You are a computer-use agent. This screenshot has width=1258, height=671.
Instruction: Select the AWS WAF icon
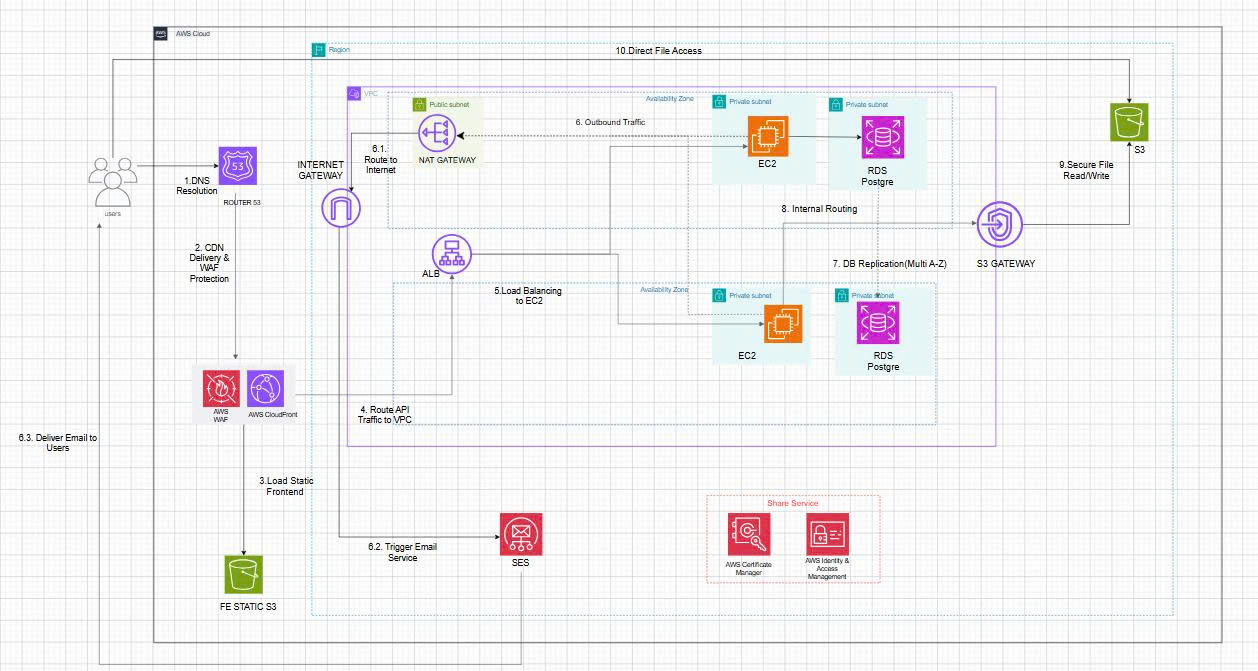(221, 390)
